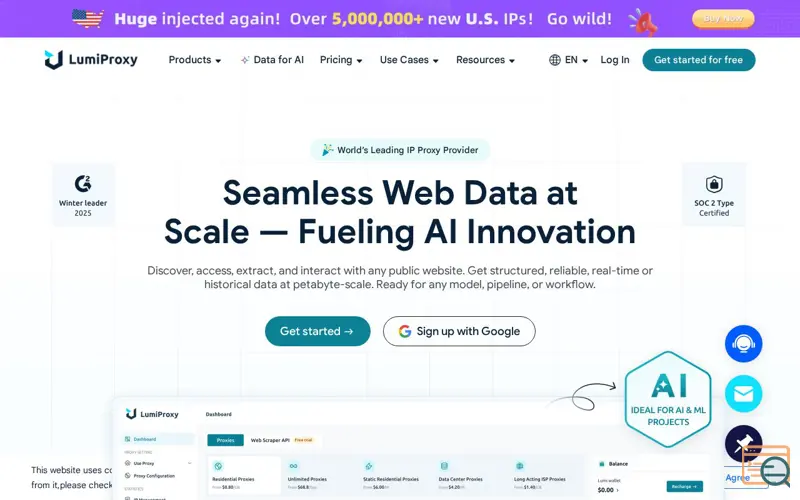Click the G2 Winter leader badge
The image size is (800, 500).
pyautogui.click(x=83, y=195)
